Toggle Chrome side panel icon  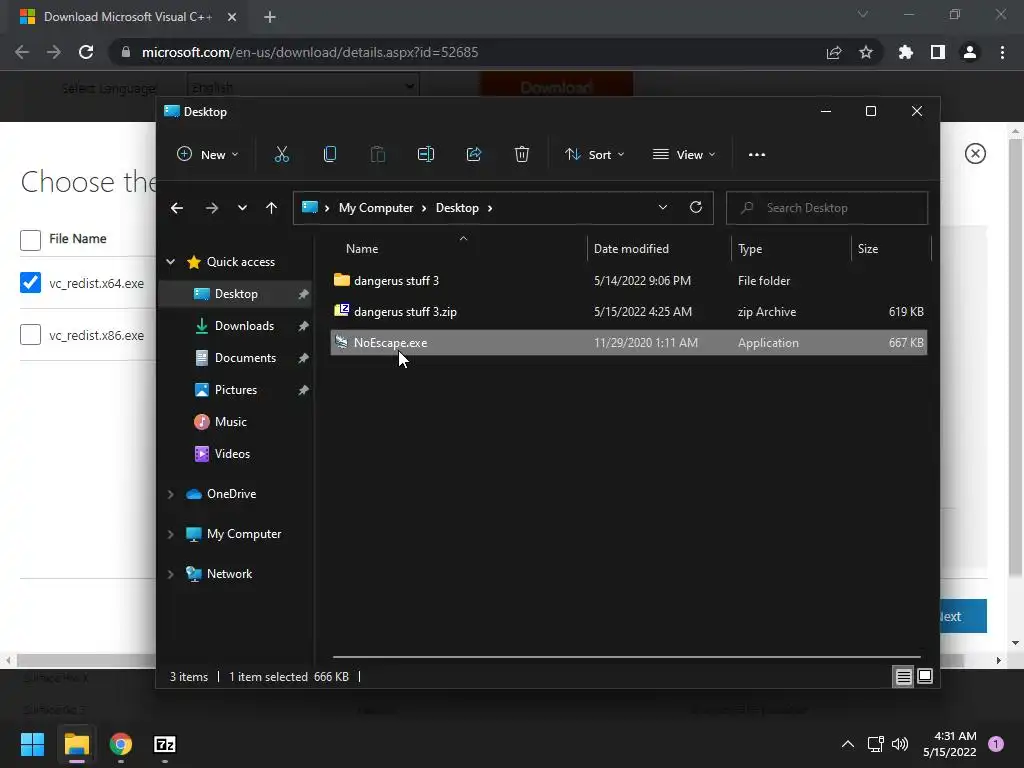pyautogui.click(x=938, y=52)
